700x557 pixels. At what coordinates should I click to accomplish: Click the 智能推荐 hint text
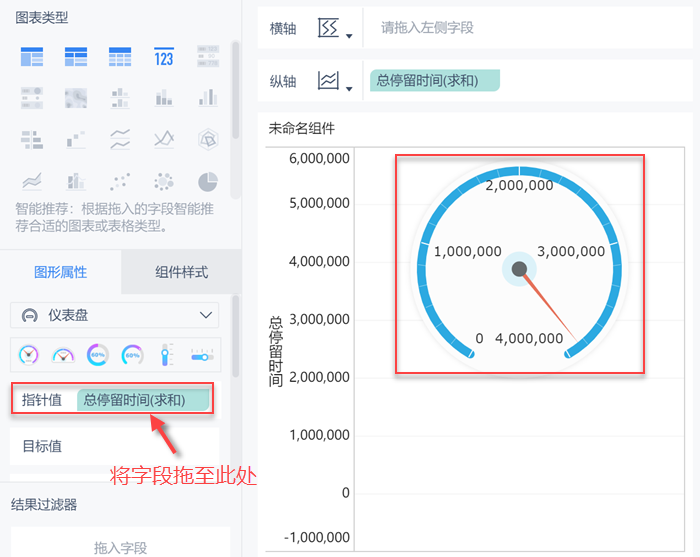tap(115, 217)
